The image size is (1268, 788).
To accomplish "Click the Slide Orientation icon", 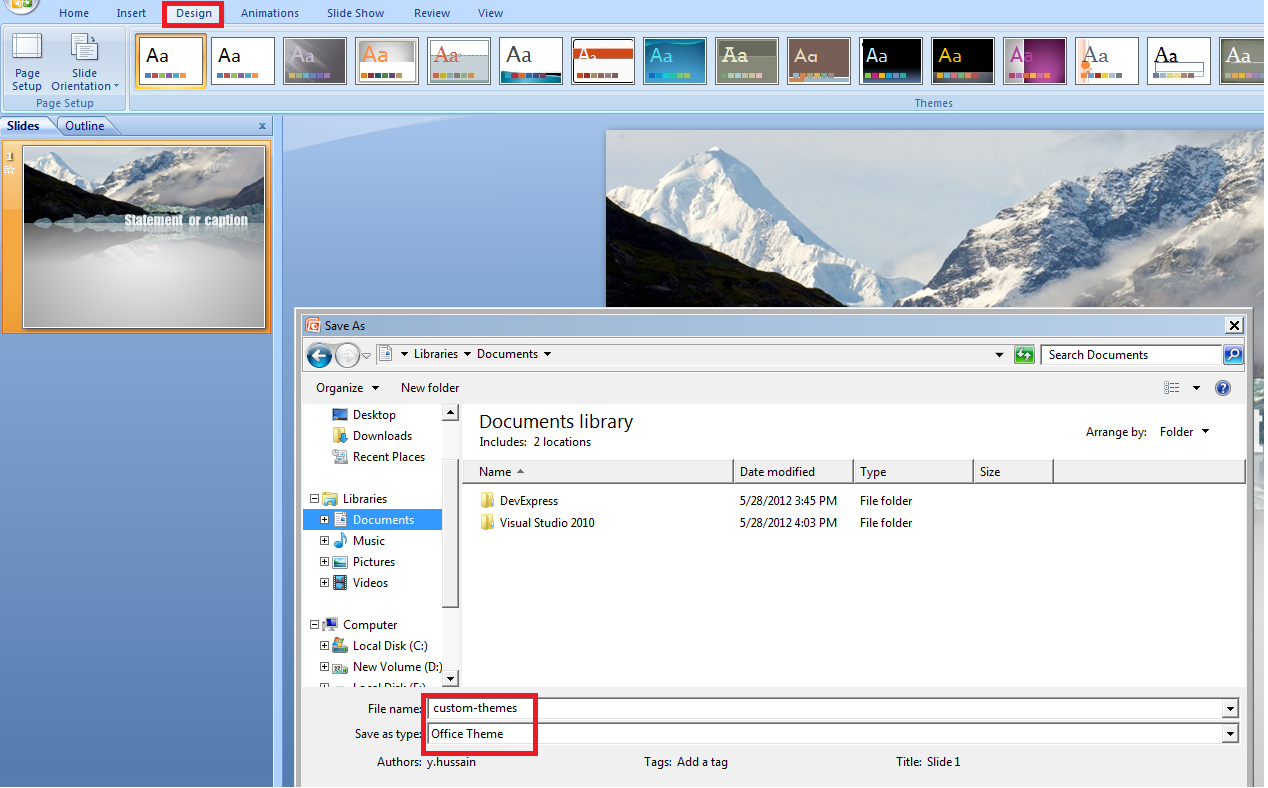I will (85, 60).
